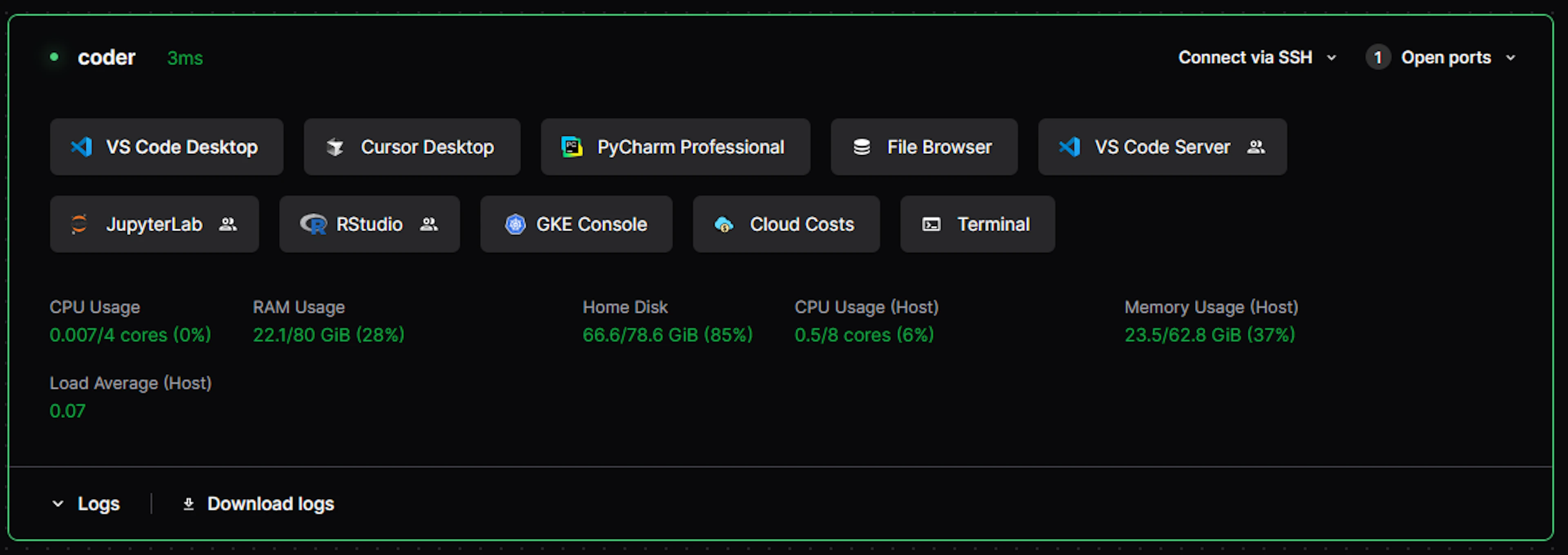Click the Terminal prompt icon

pos(931,224)
